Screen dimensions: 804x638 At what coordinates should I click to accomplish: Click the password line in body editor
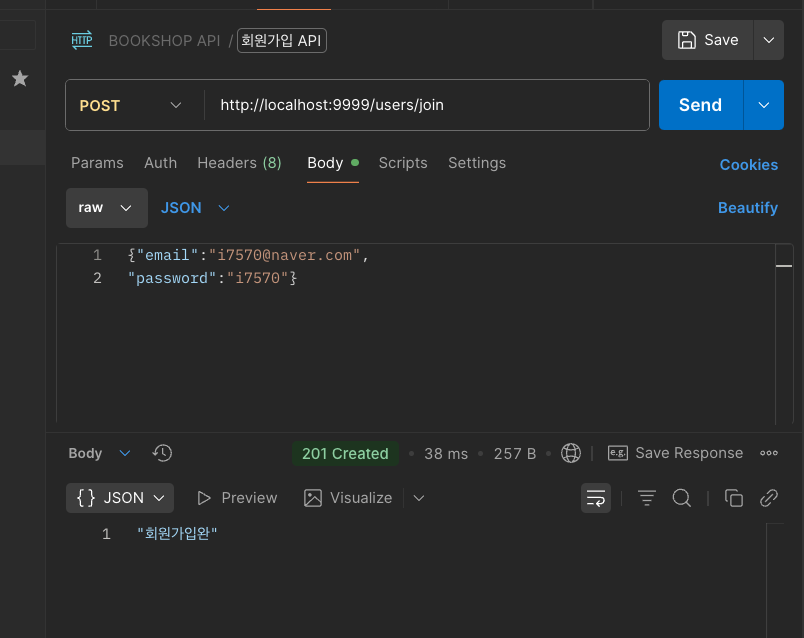pyautogui.click(x=212, y=278)
